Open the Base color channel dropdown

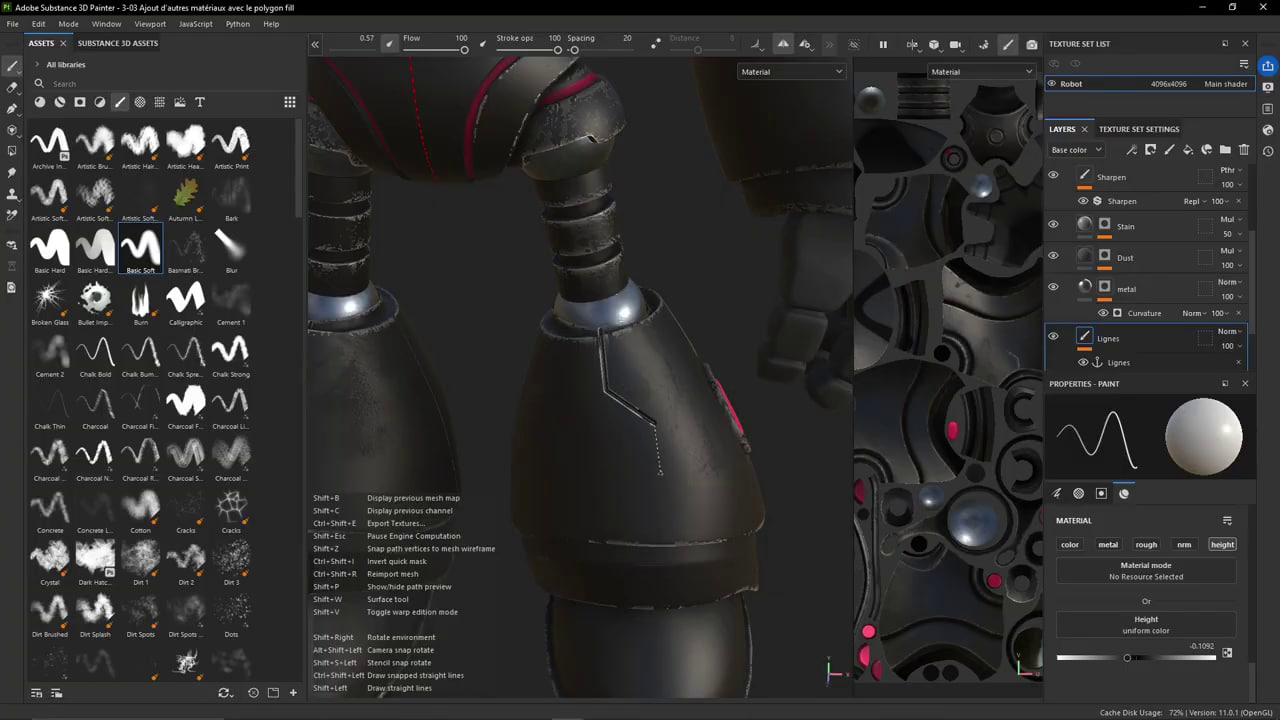pyautogui.click(x=1075, y=149)
